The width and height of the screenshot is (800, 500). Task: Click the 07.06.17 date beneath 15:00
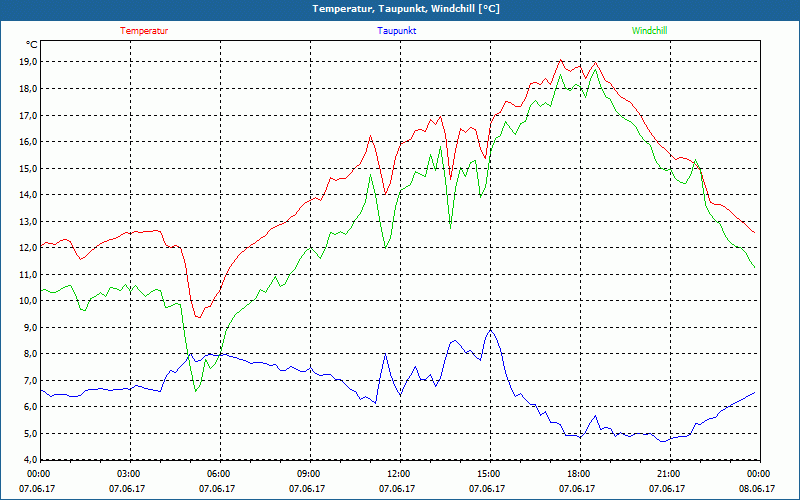tap(487, 489)
